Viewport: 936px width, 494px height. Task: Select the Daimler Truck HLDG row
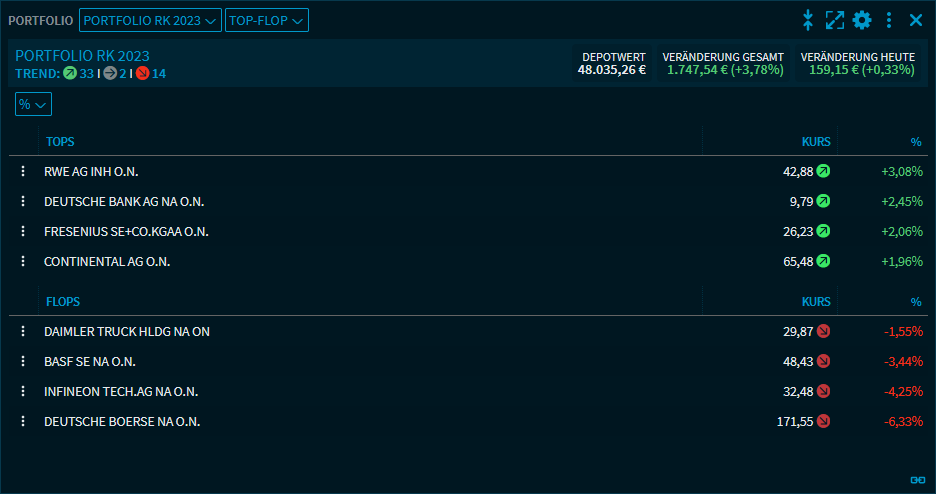coord(127,332)
